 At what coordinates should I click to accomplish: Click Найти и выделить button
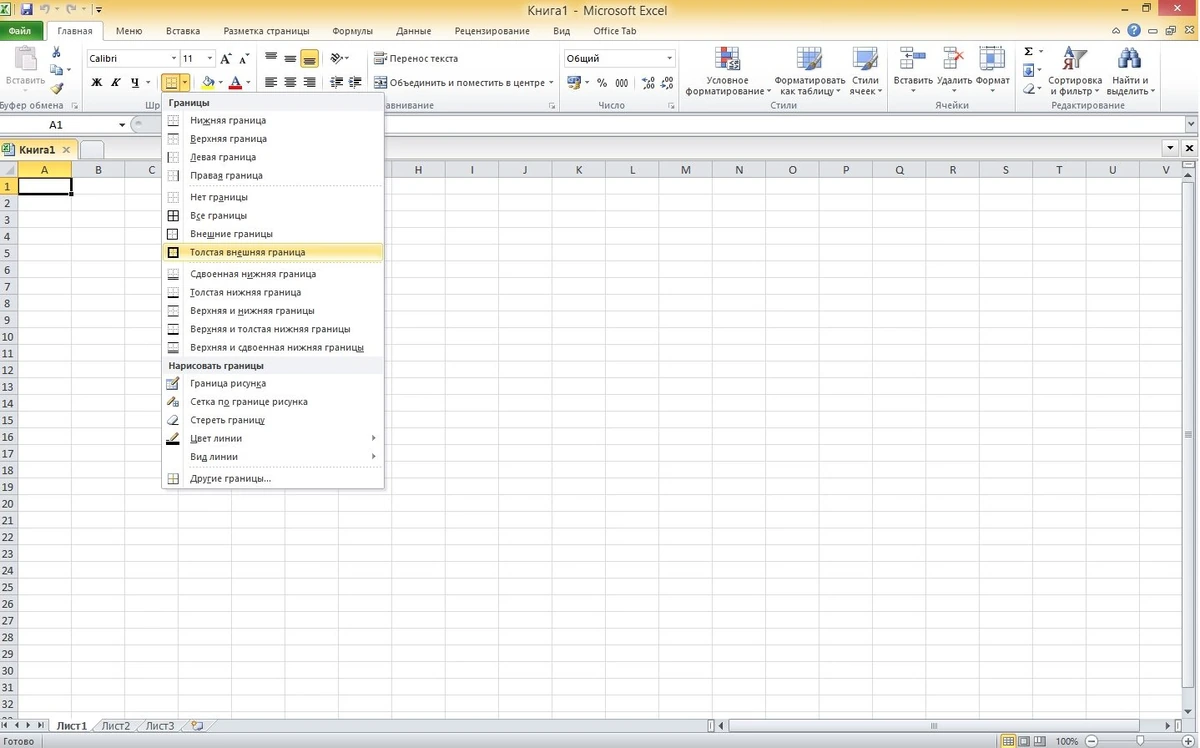pyautogui.click(x=1130, y=71)
